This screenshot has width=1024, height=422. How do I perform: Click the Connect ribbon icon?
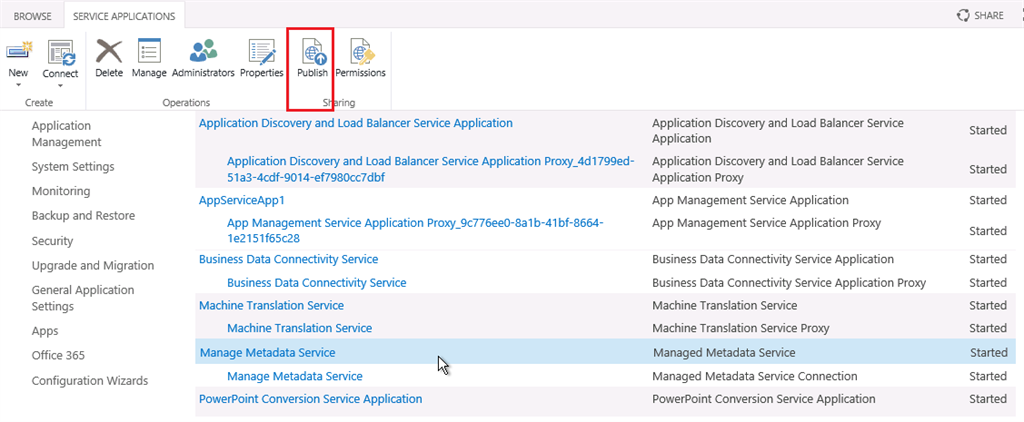[61, 52]
